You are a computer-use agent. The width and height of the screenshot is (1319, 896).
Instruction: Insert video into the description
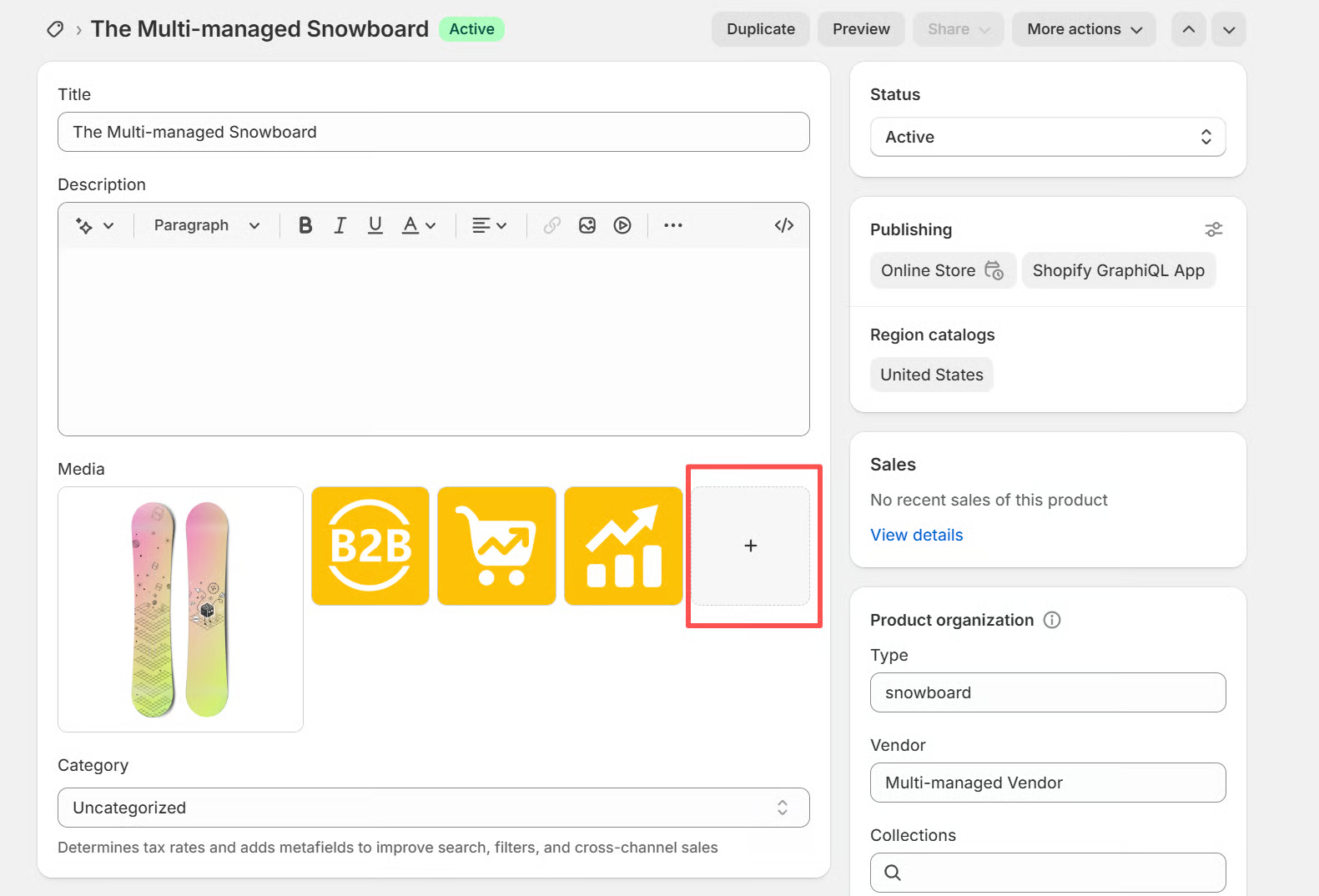click(622, 225)
